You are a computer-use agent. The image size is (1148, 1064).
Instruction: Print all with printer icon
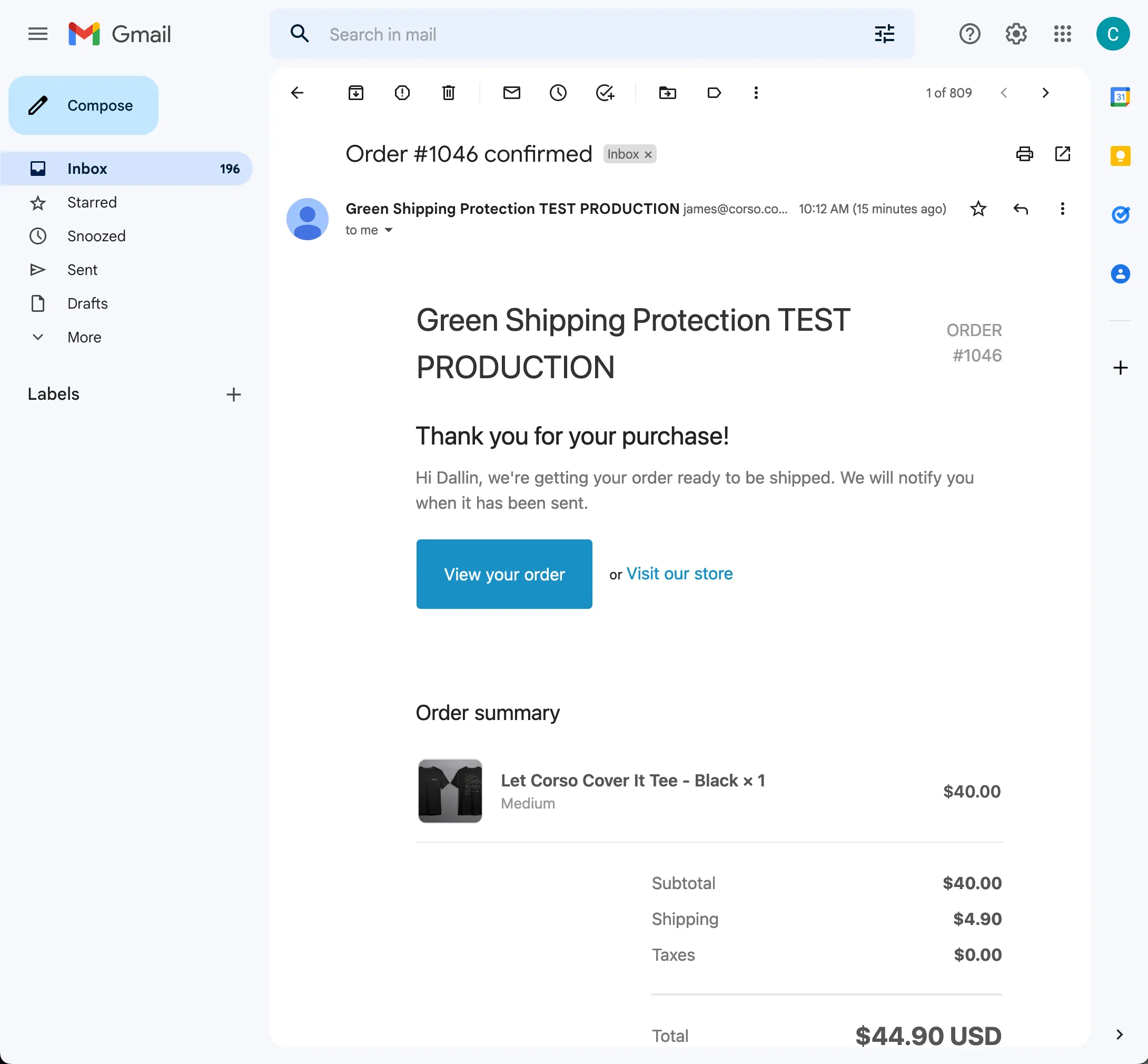(x=1025, y=154)
